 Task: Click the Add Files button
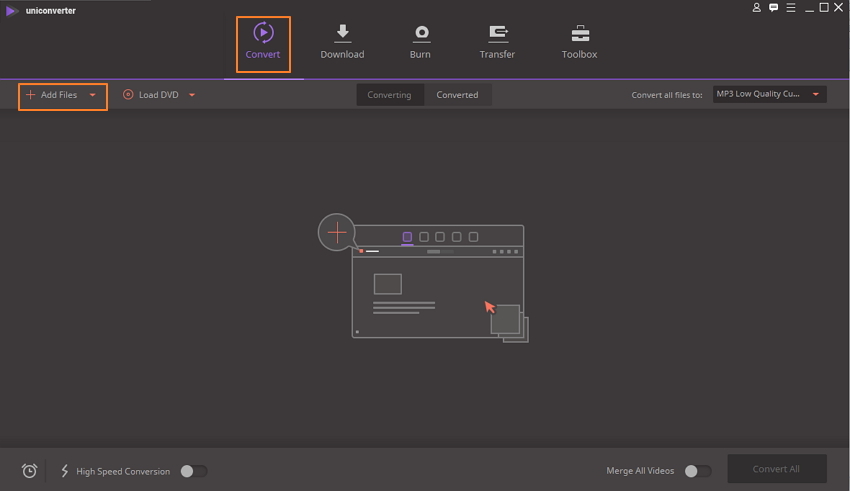click(59, 95)
